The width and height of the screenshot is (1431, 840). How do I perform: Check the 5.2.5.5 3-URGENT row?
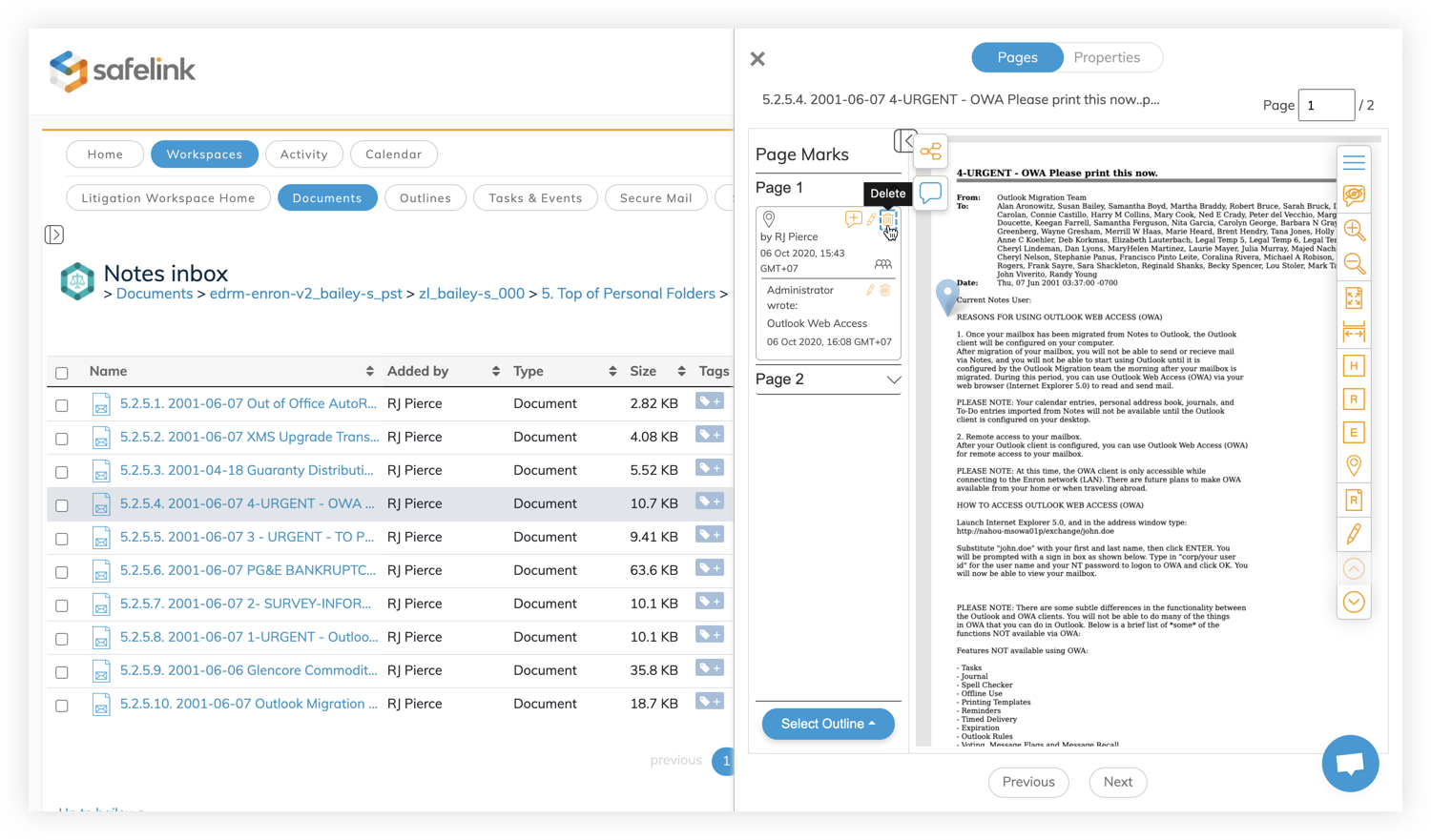(x=62, y=539)
